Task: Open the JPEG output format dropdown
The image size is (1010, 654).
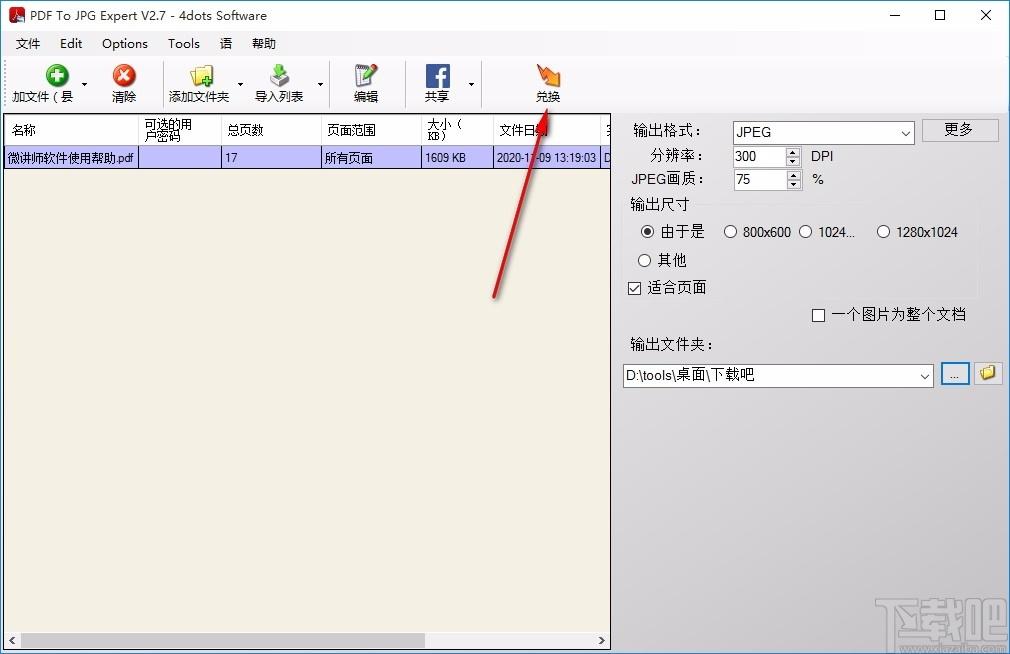Action: pos(906,133)
